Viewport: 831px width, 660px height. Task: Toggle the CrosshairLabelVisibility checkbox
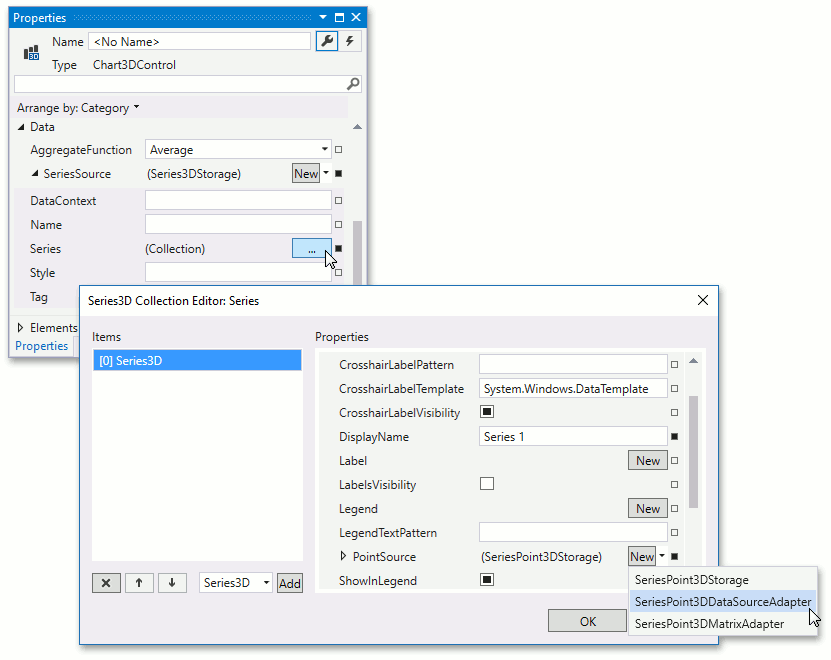(x=487, y=412)
